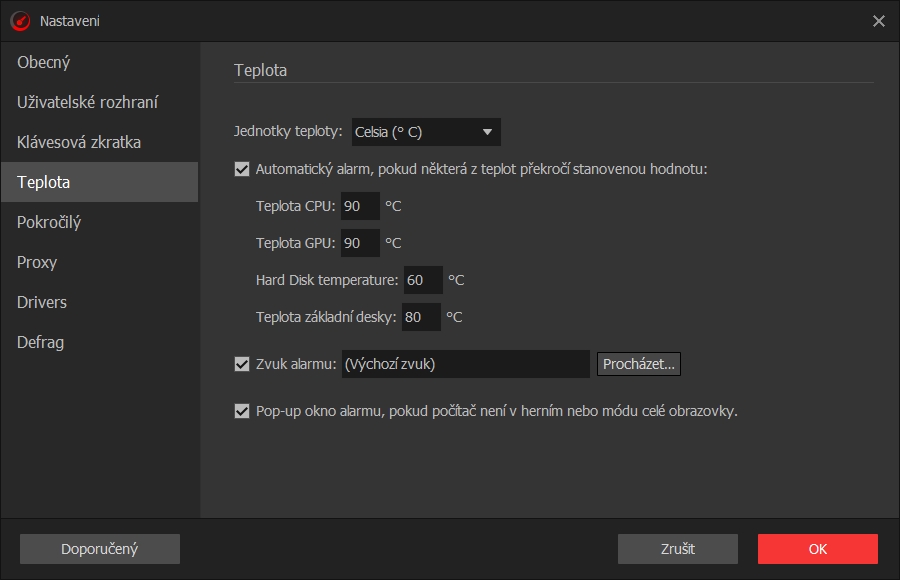Open the Proxy settings section
The image size is (900, 580).
37,262
